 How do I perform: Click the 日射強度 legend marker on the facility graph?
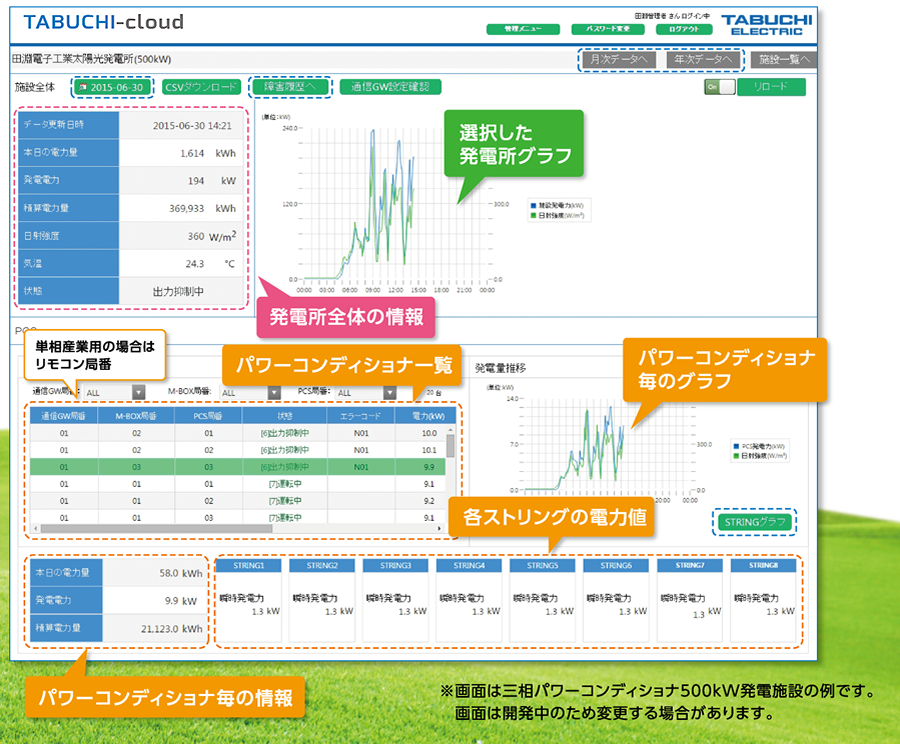tap(533, 215)
